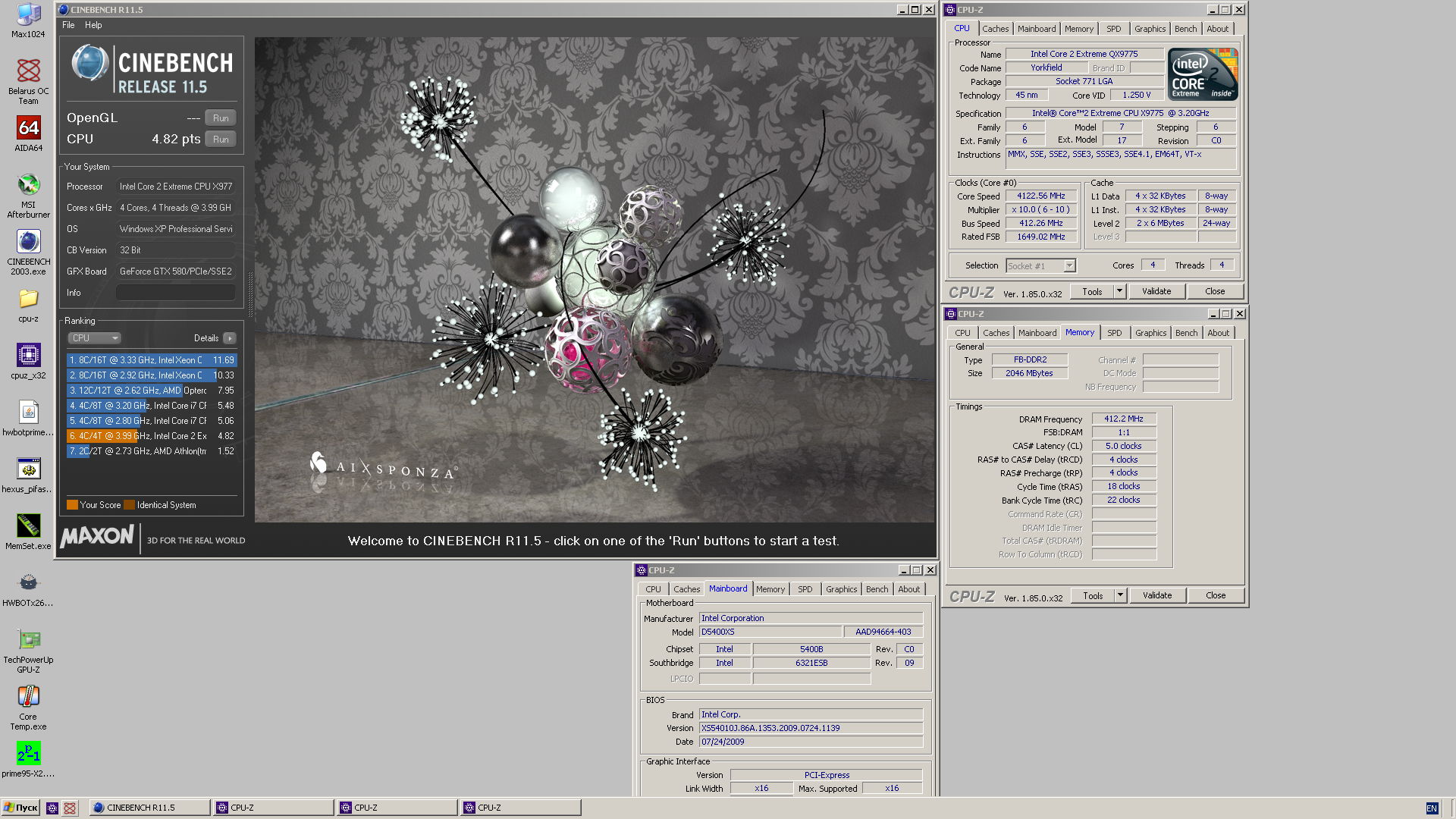Click Validate in Memory CPU-Z window
Image resolution: width=1456 pixels, height=819 pixels.
[x=1157, y=595]
